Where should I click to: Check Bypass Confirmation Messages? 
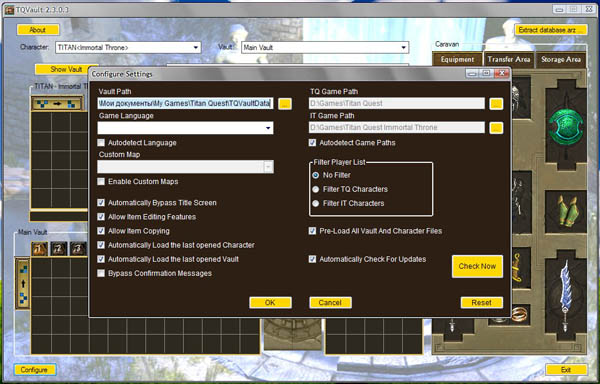pos(101,273)
